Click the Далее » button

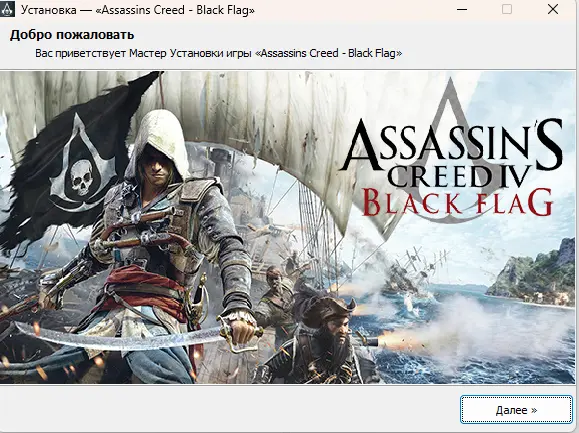pyautogui.click(x=516, y=410)
